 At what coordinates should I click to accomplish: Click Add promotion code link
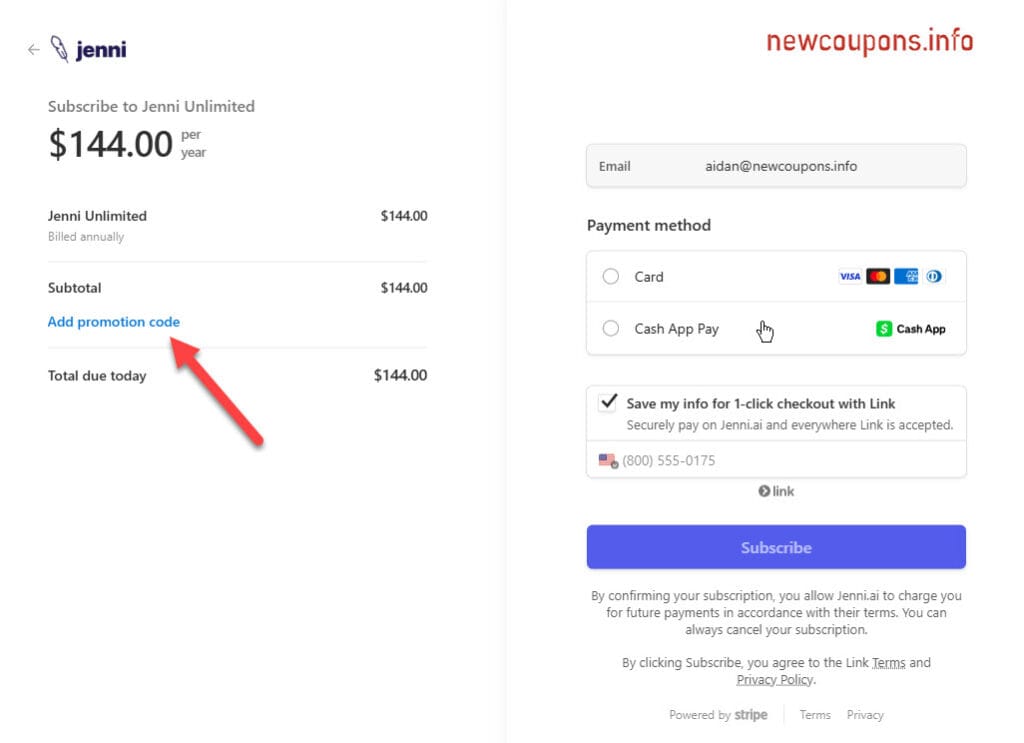pos(114,322)
